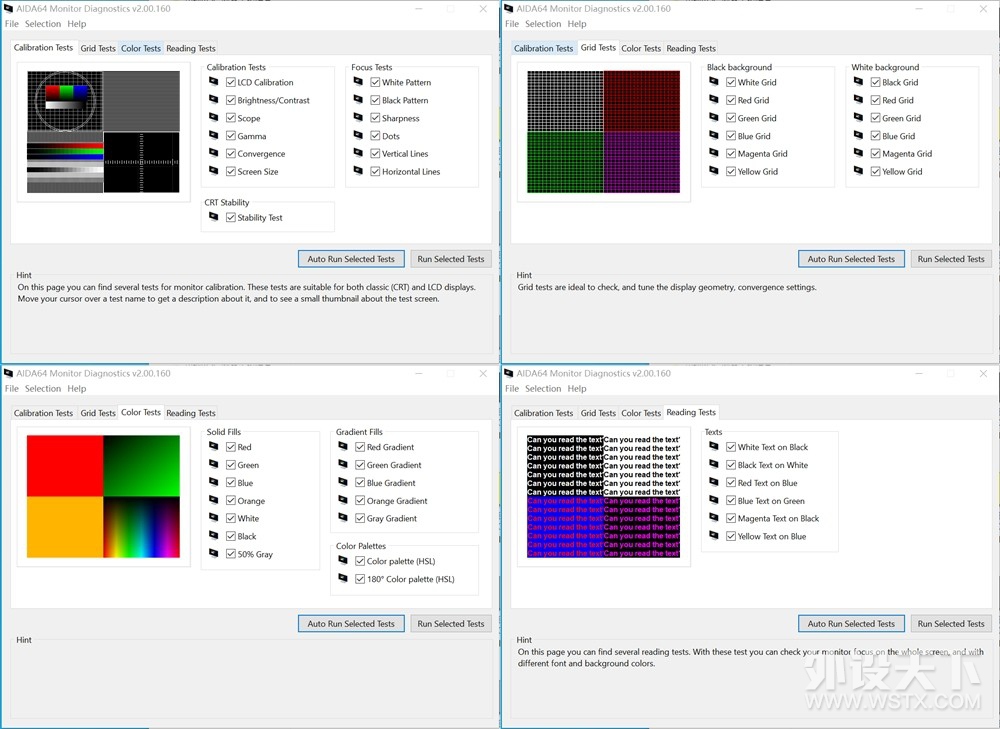Click monitor icon next to 50% Gray
This screenshot has height=729, width=1000.
click(x=214, y=554)
